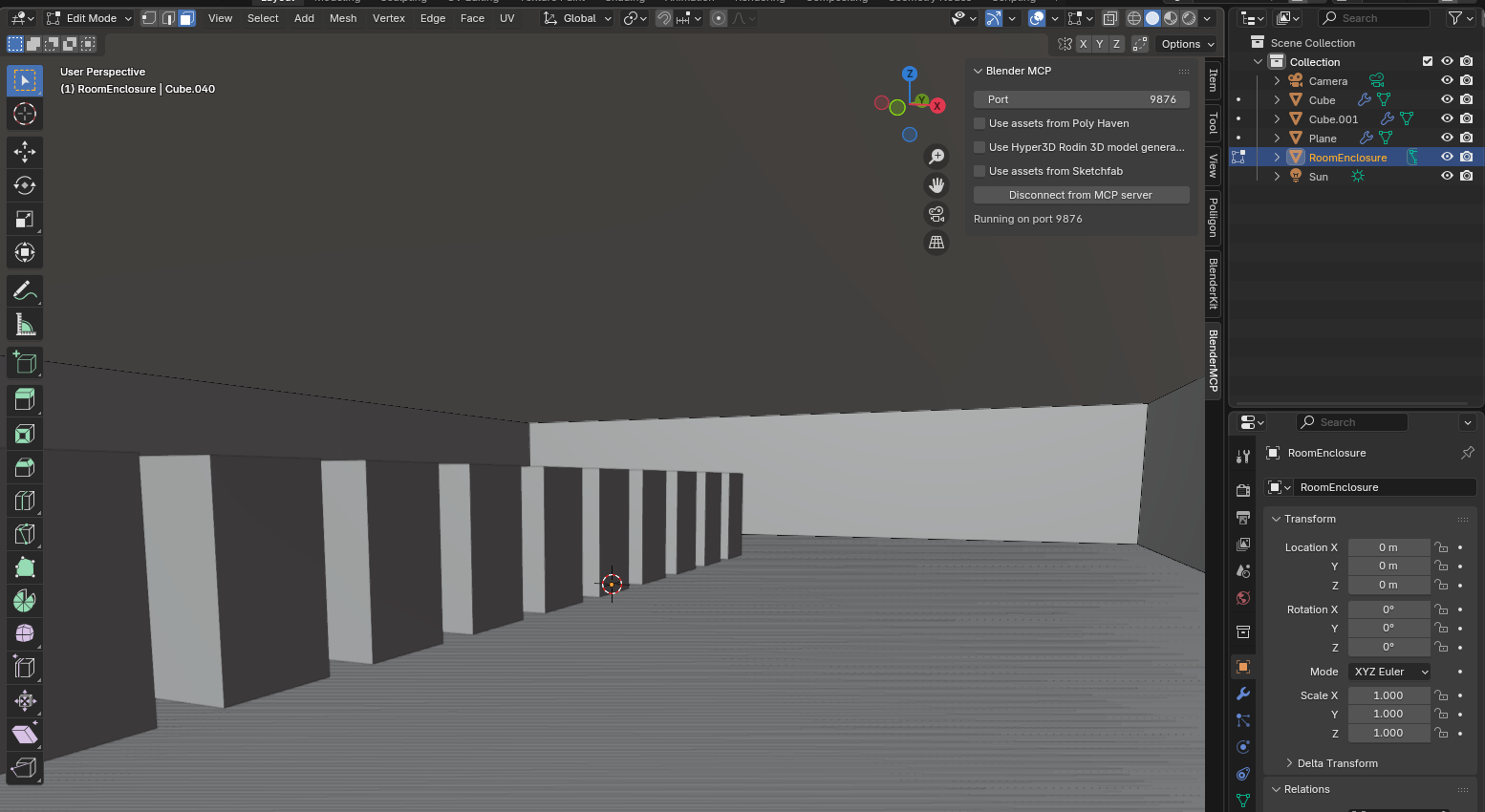Select the Select Box tool
Viewport: 1485px width, 812px height.
(25, 81)
